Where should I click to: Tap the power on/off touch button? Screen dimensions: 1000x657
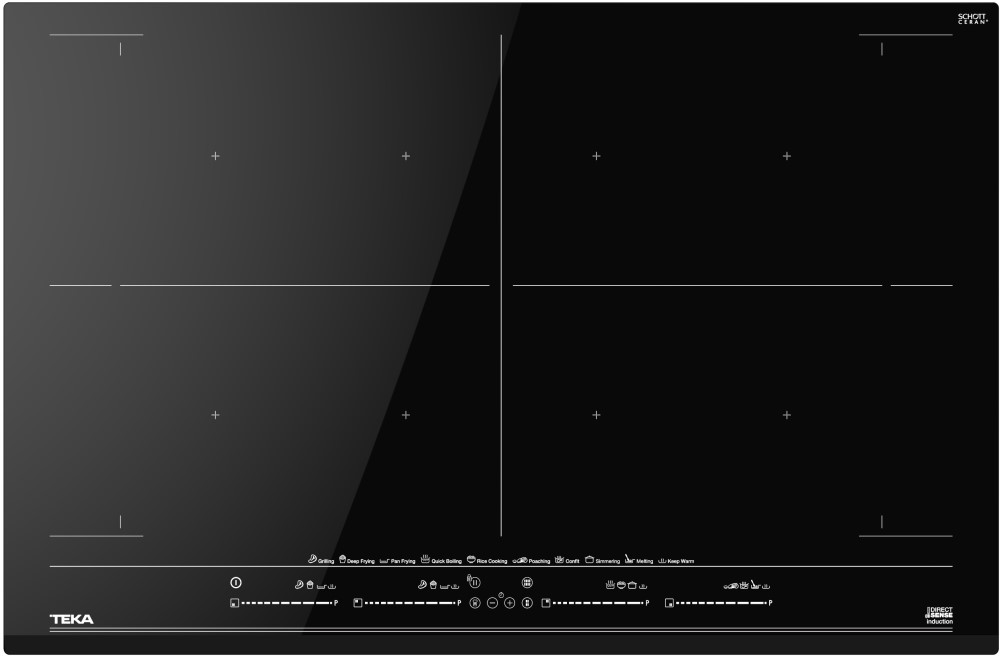236,582
